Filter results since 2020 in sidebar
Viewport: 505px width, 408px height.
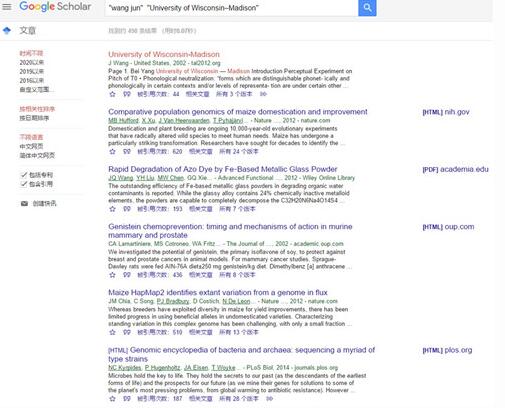pyautogui.click(x=32, y=62)
